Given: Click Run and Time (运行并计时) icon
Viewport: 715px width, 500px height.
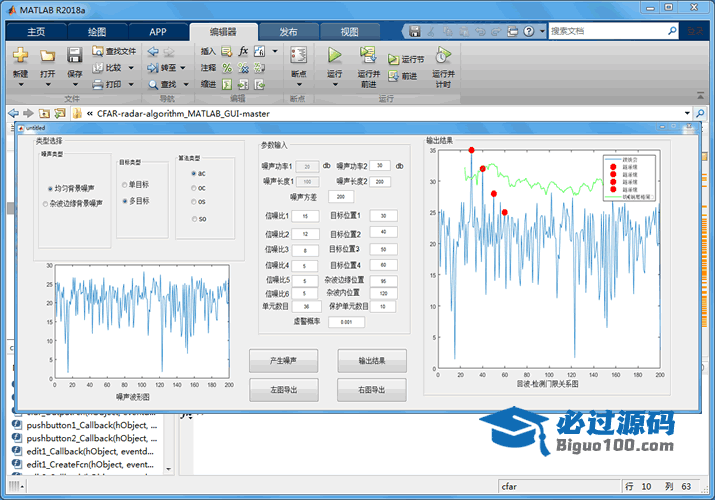Looking at the screenshot, I should click(443, 56).
